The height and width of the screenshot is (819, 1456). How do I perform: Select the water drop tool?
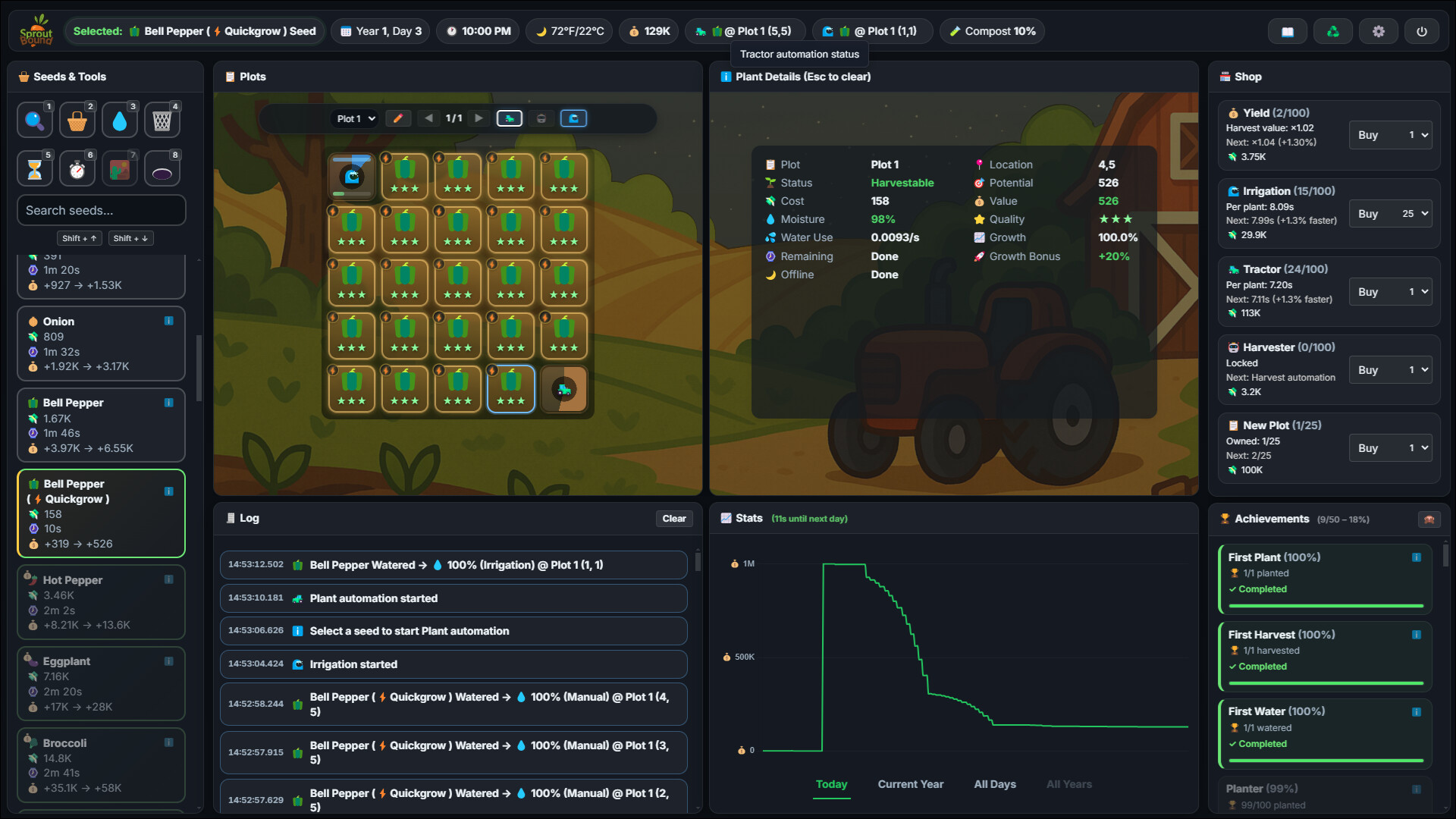(119, 121)
